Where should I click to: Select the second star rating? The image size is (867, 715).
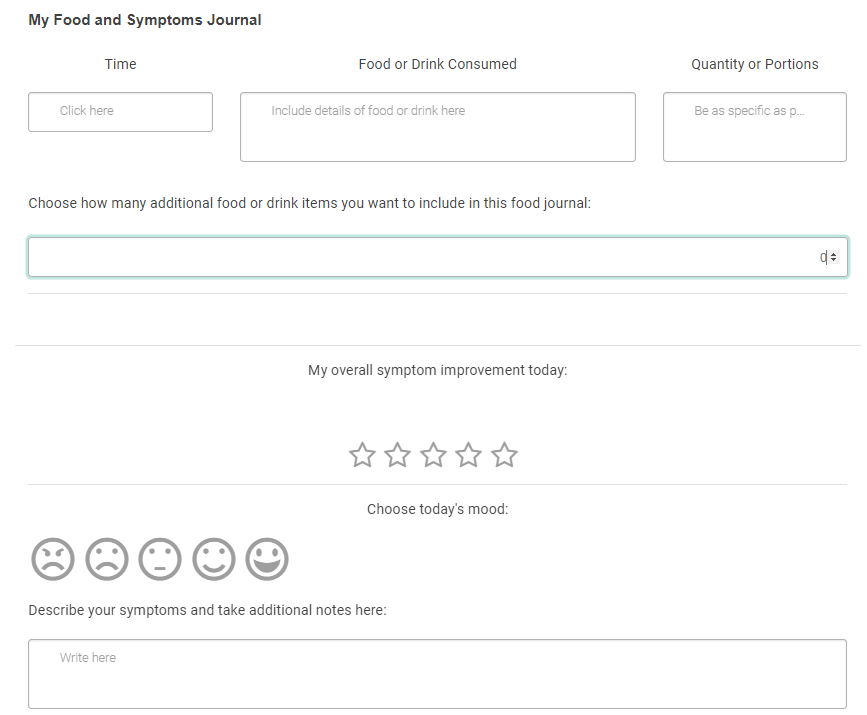(398, 456)
